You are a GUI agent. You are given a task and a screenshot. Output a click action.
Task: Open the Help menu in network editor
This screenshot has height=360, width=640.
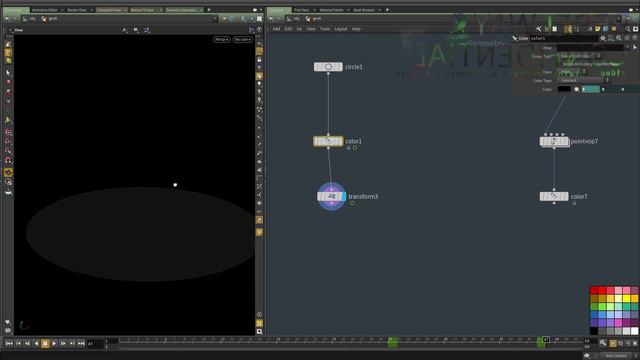coord(356,29)
